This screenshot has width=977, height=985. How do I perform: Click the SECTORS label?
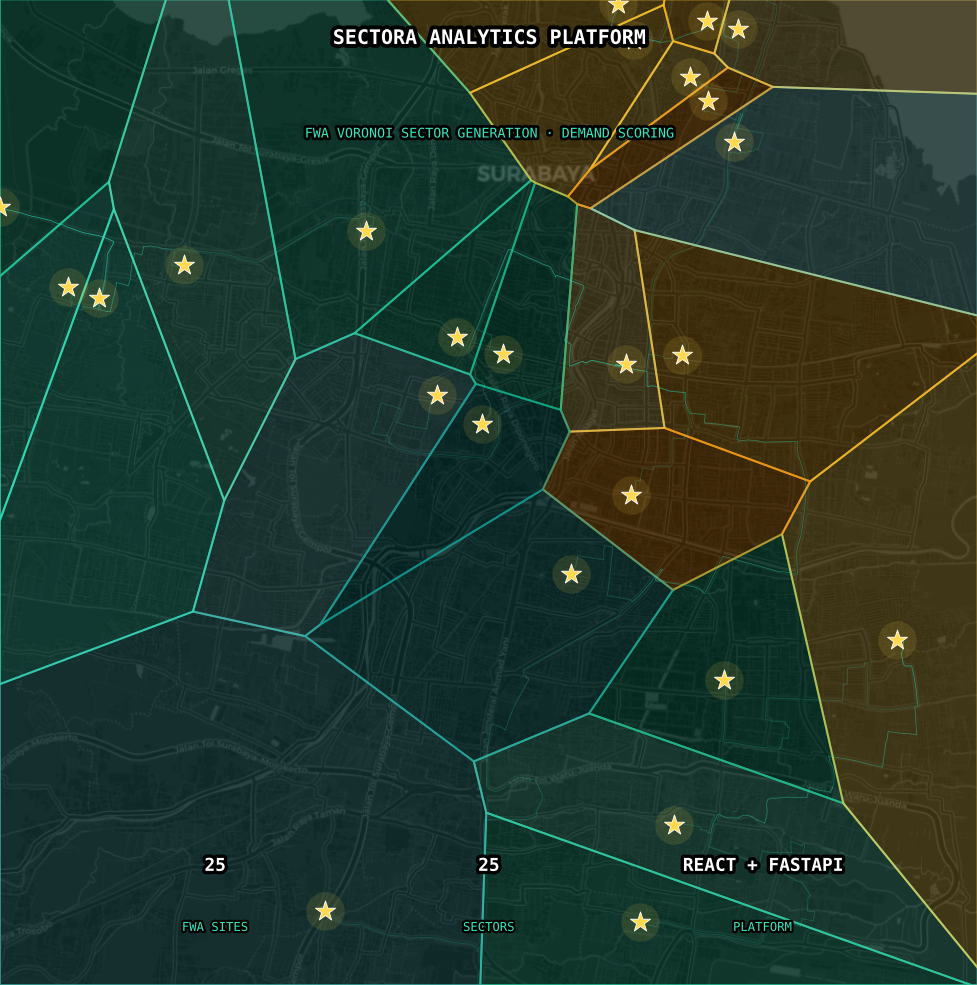tap(488, 927)
